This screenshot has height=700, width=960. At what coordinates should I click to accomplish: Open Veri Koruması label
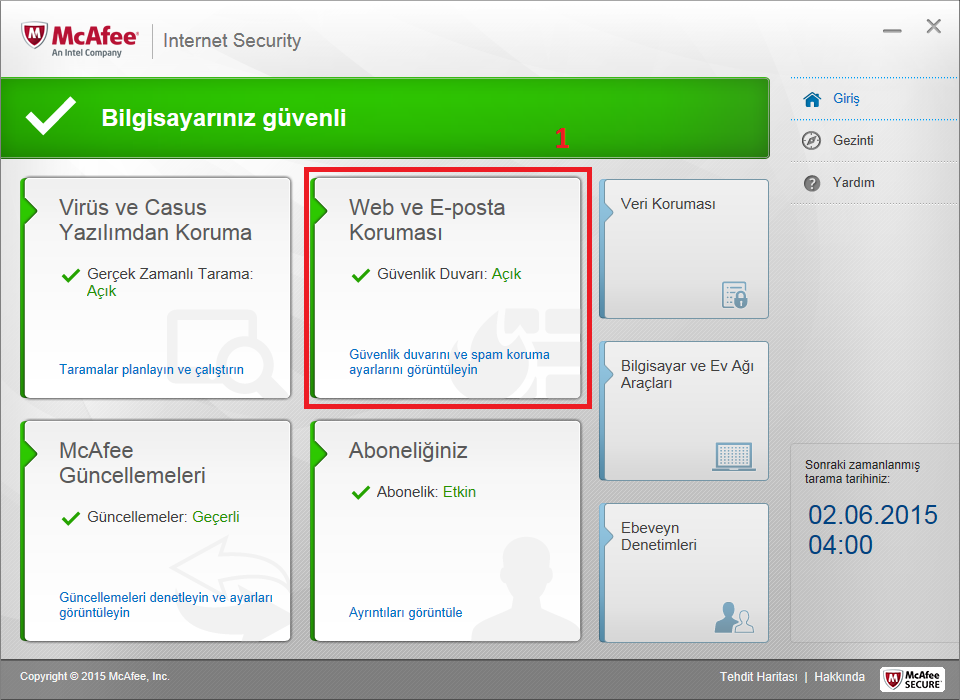pos(668,204)
